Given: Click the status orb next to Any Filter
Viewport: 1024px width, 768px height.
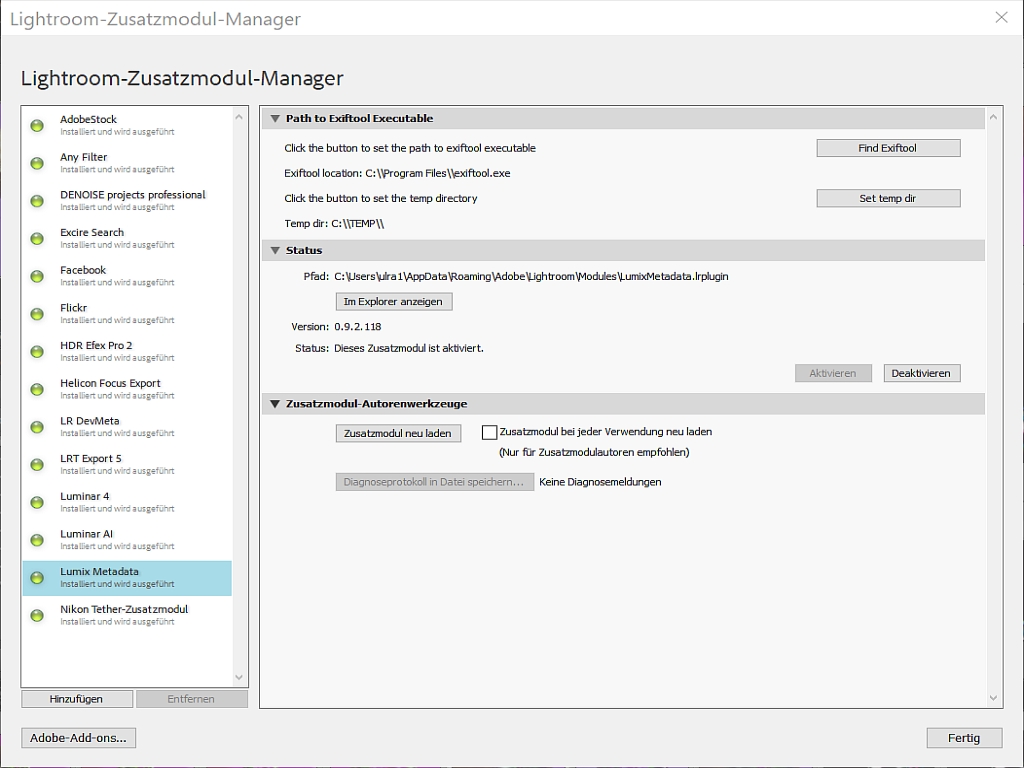Looking at the screenshot, I should tap(36, 163).
